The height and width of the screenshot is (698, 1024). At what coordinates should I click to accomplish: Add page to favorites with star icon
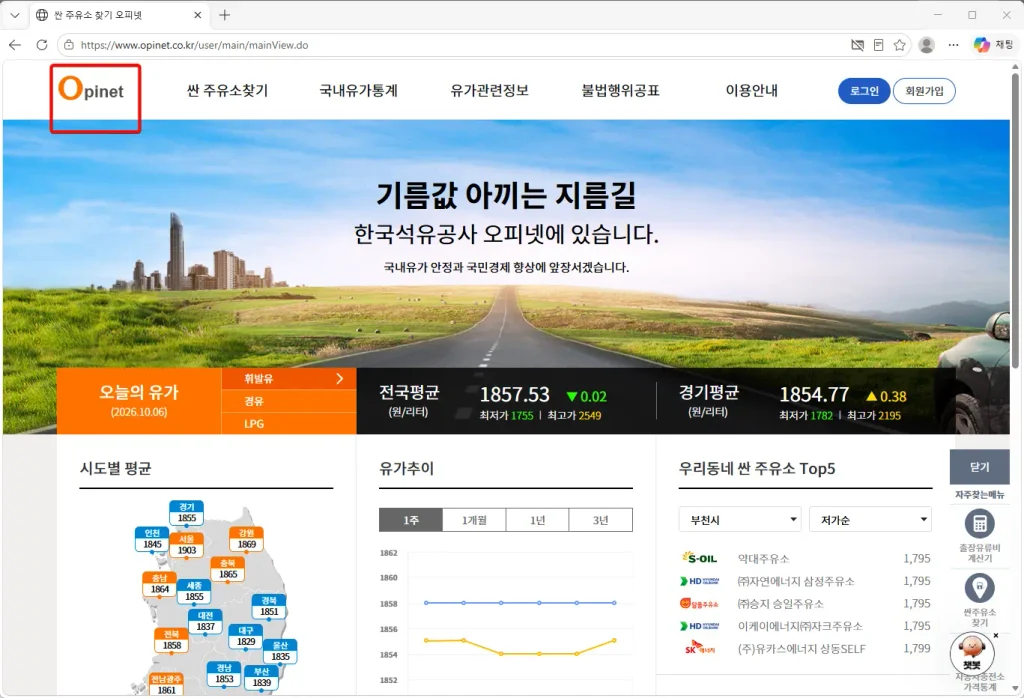899,45
